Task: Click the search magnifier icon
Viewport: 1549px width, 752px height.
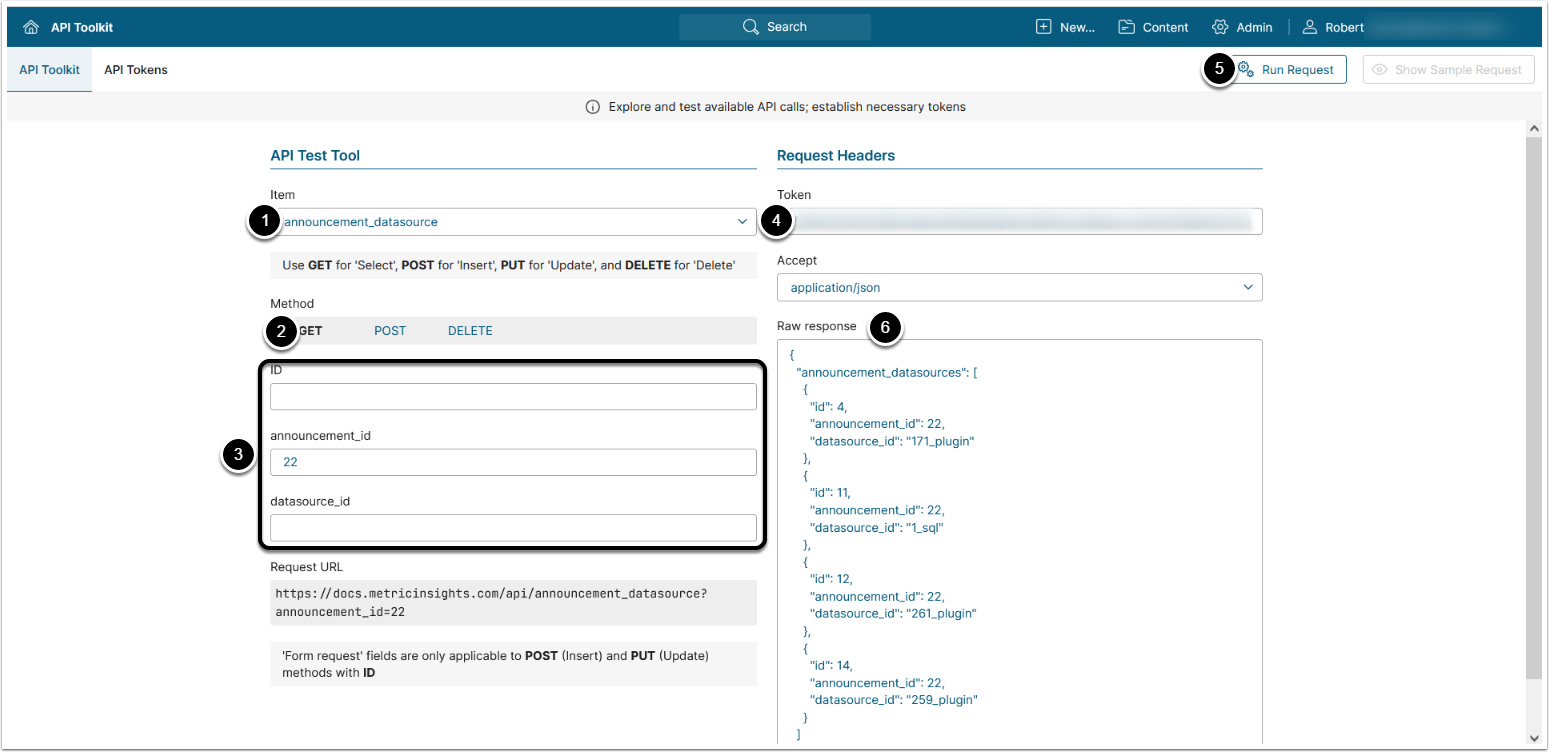Action: coord(751,27)
